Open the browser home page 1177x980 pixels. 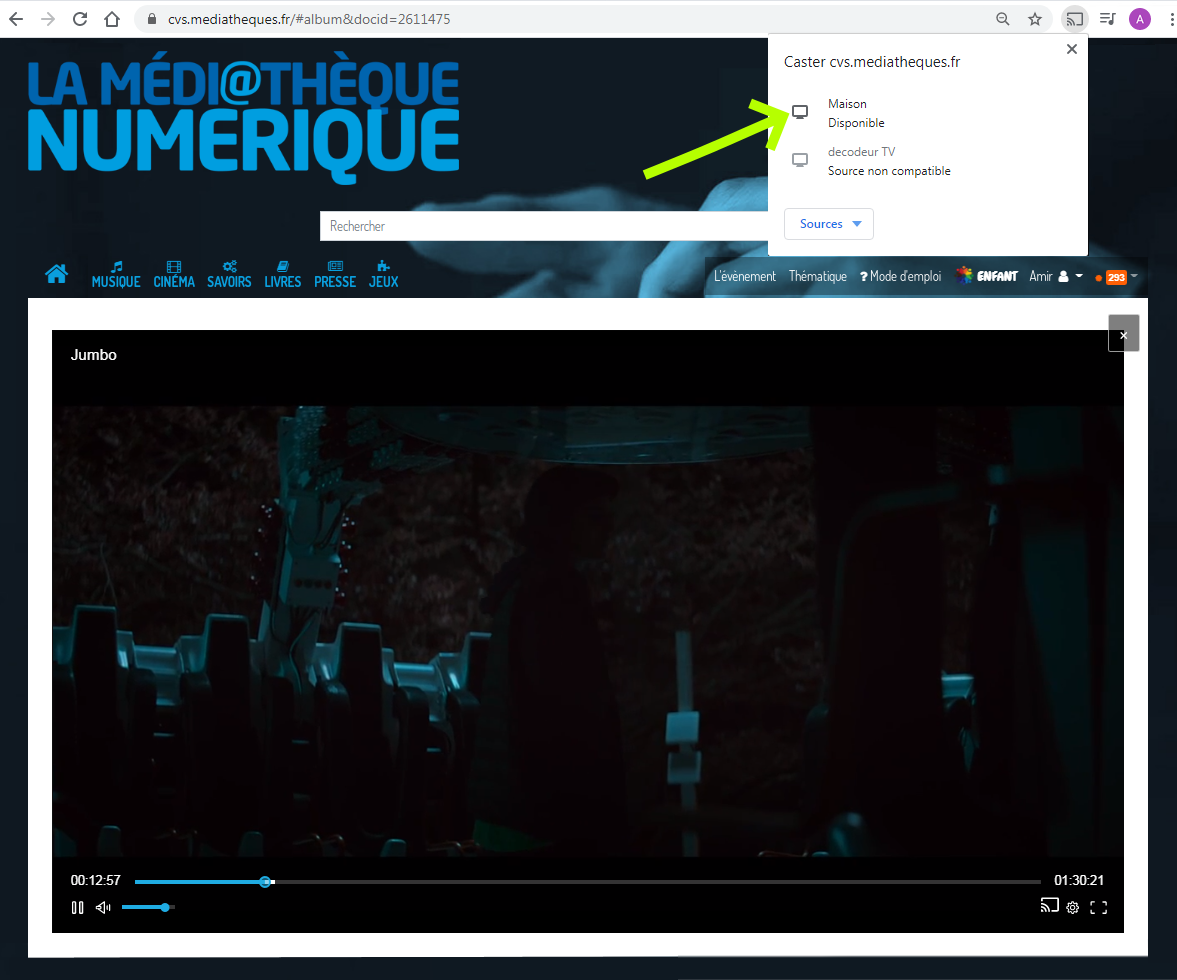tap(112, 19)
